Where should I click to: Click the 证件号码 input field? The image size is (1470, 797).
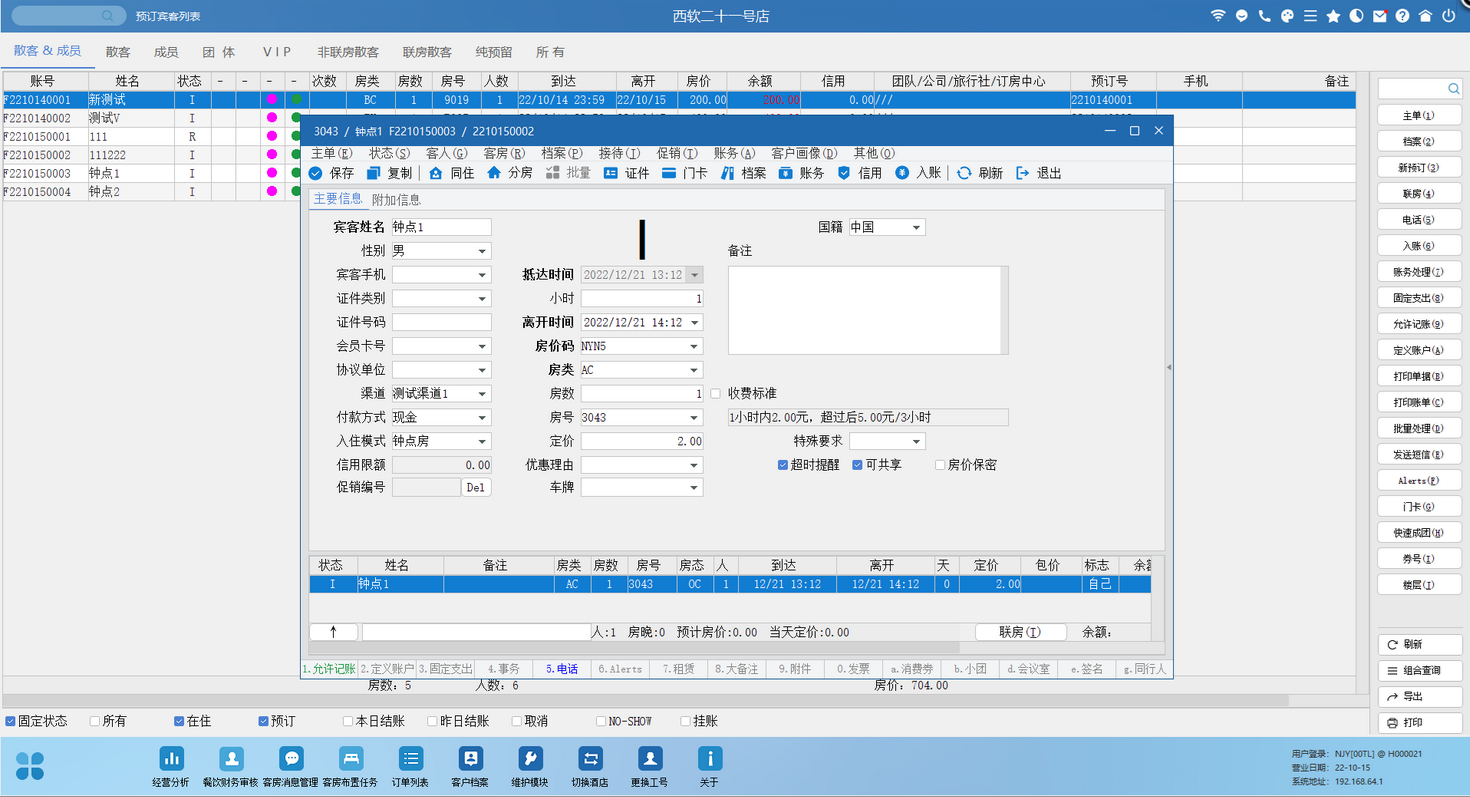point(441,322)
